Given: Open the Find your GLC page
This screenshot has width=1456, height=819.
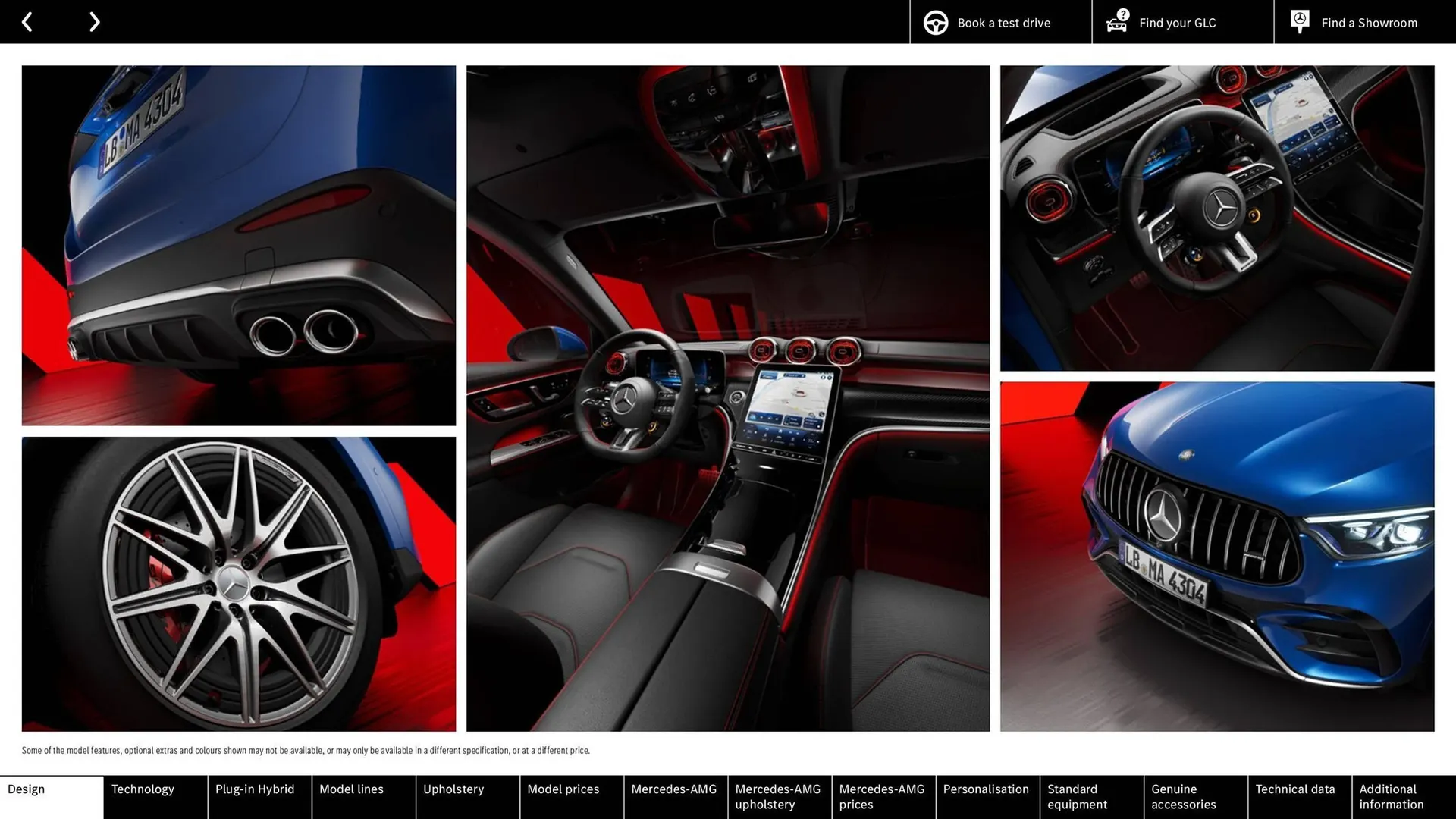Looking at the screenshot, I should point(1176,22).
